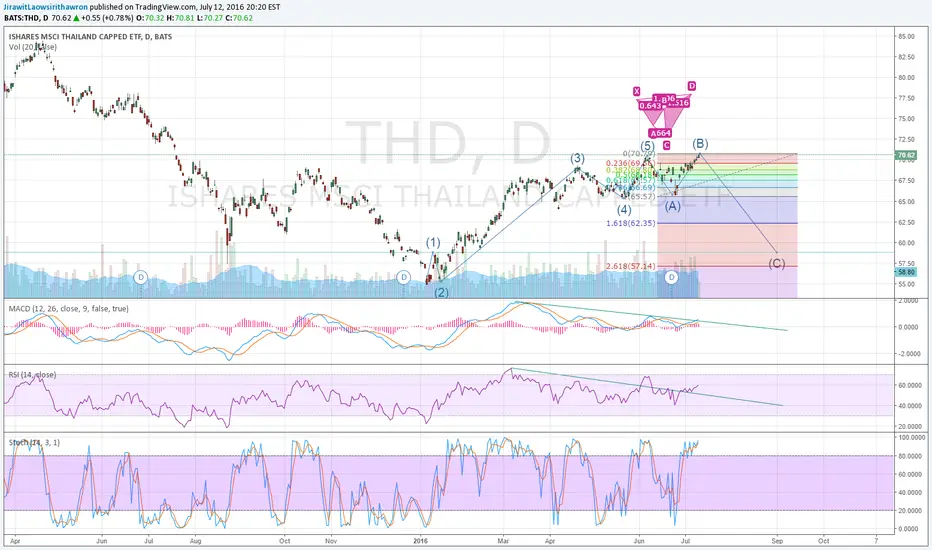Click the Stoch indicator legend
The height and width of the screenshot is (550, 932).
click(34, 442)
